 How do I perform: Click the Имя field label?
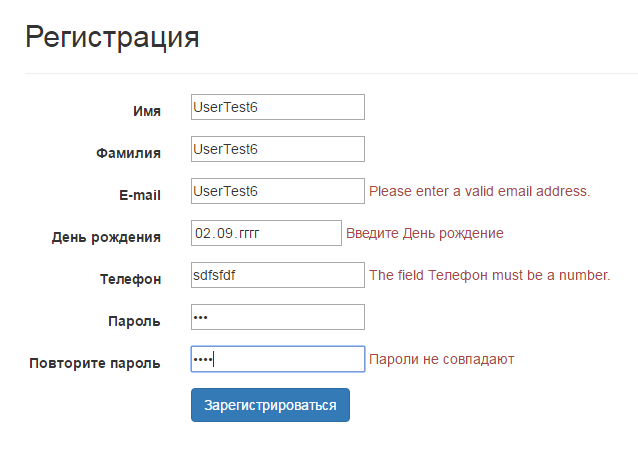[x=147, y=111]
